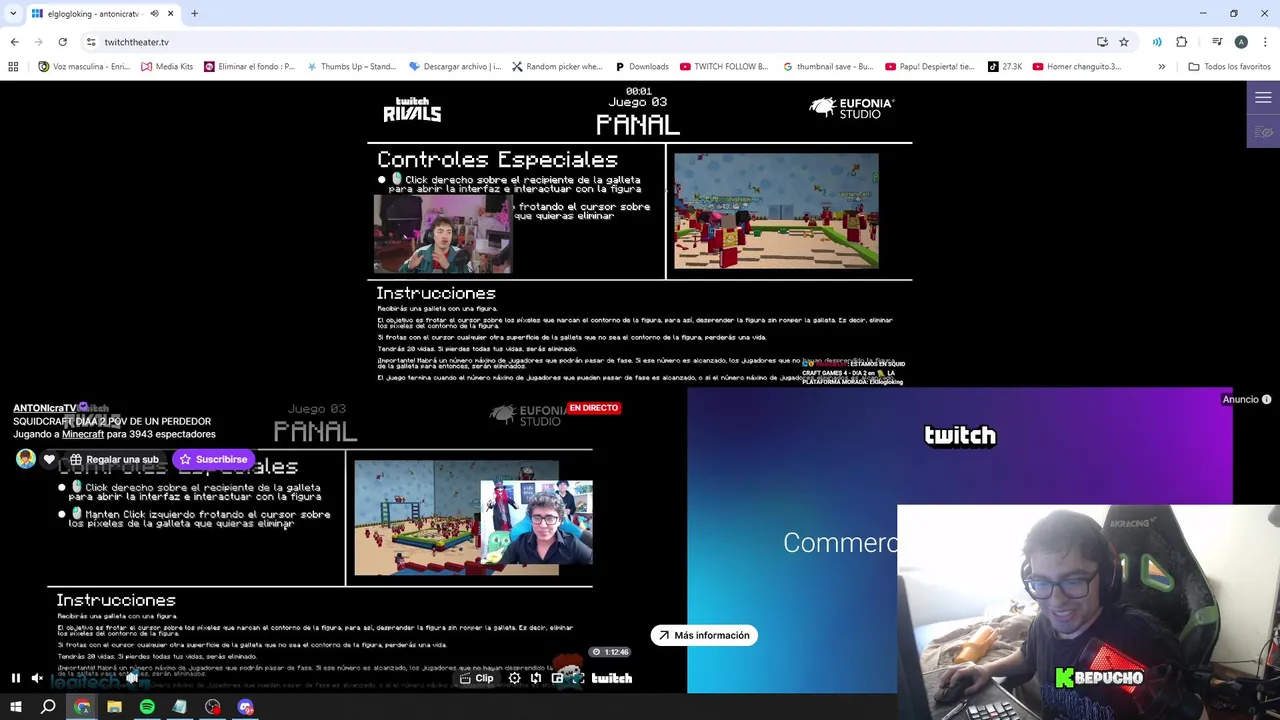This screenshot has width=1280, height=720.
Task: Open Spotify from the taskbar
Action: (147, 707)
